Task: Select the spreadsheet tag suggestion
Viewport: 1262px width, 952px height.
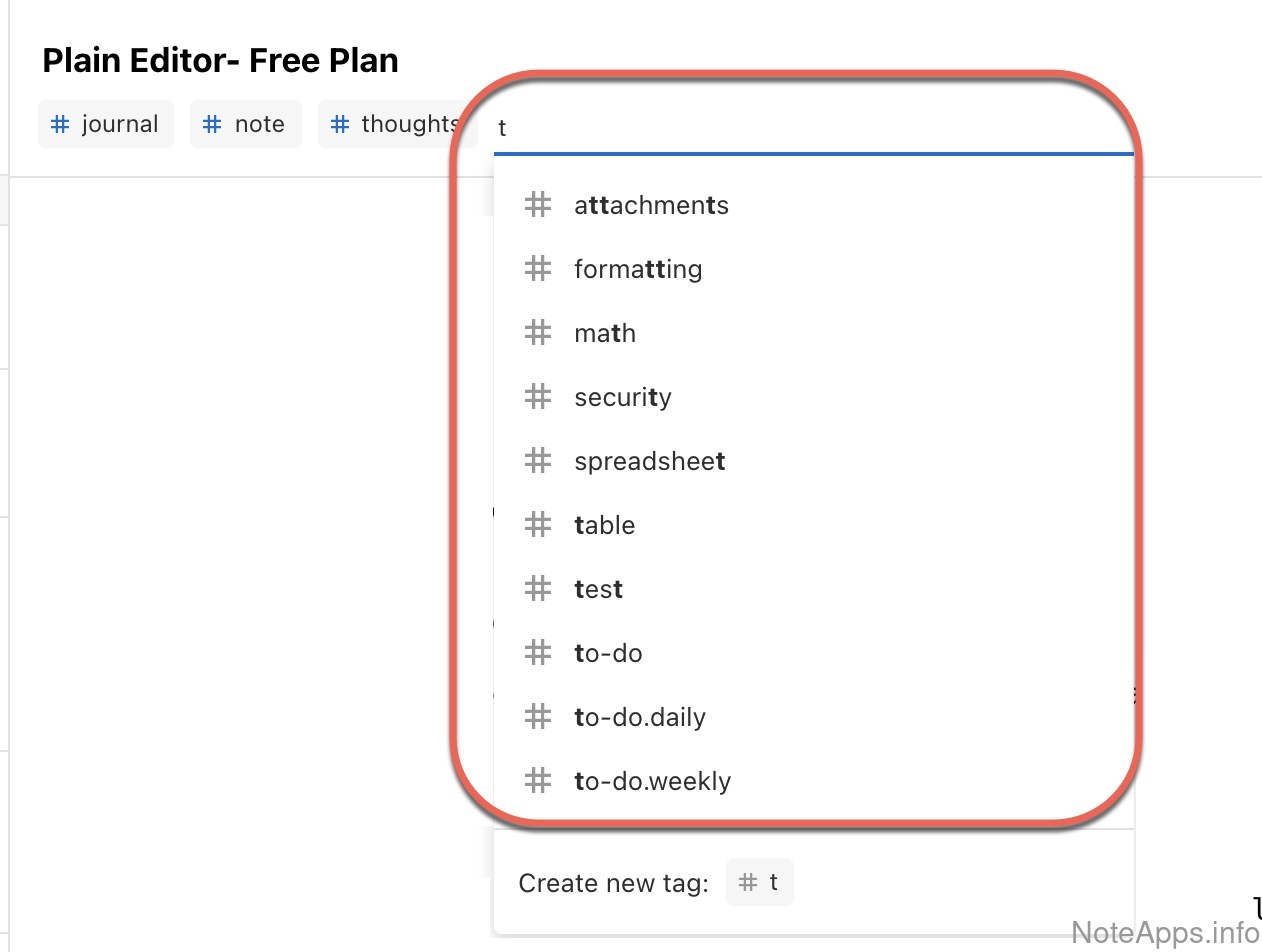Action: click(x=649, y=461)
